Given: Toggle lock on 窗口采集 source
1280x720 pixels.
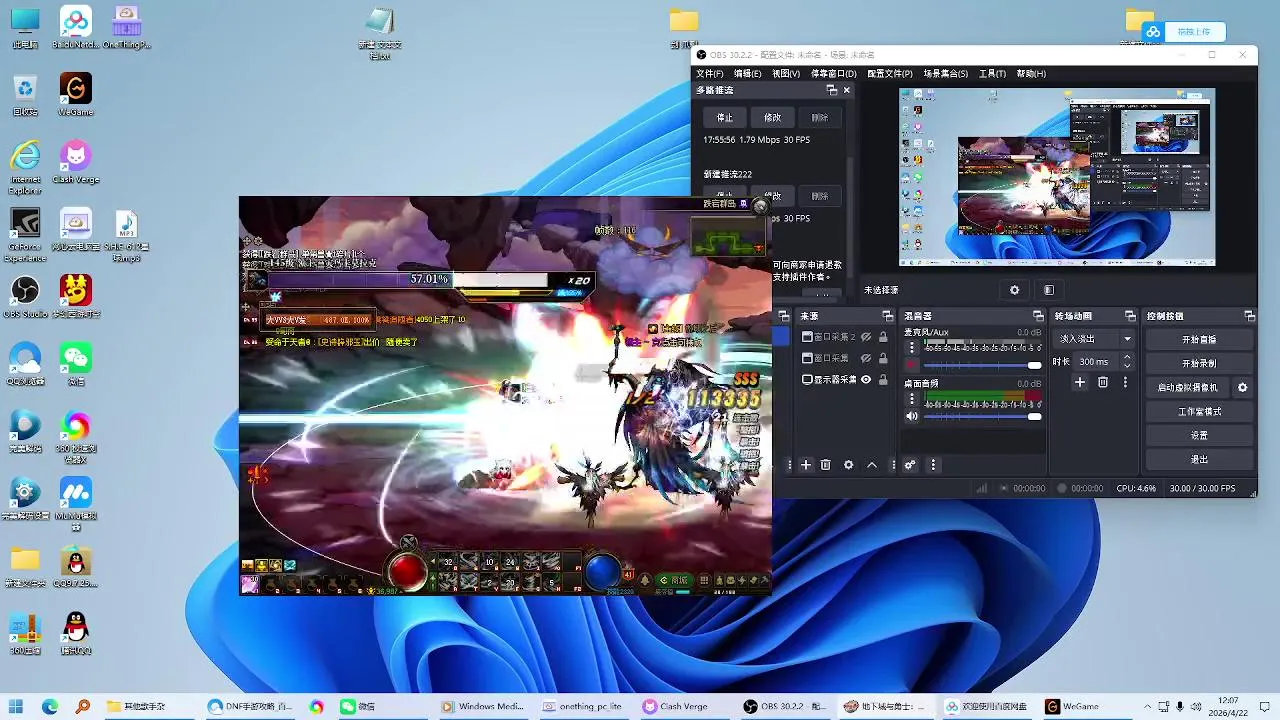Looking at the screenshot, I should [x=883, y=358].
